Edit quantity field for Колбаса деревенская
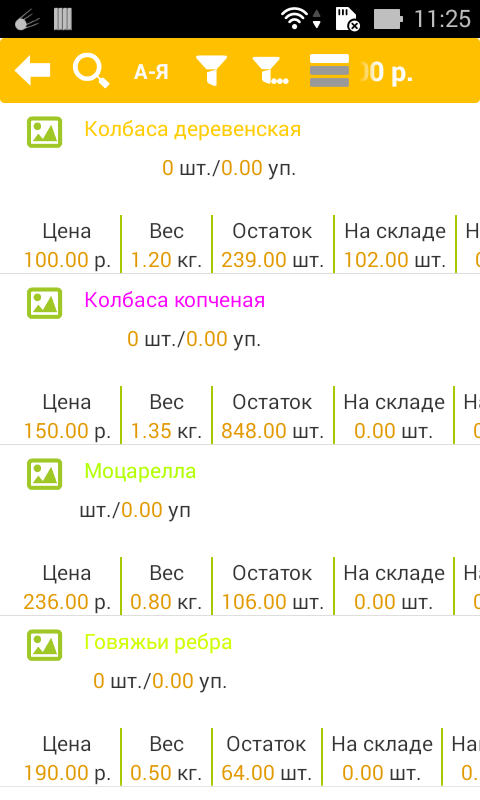 [x=229, y=168]
